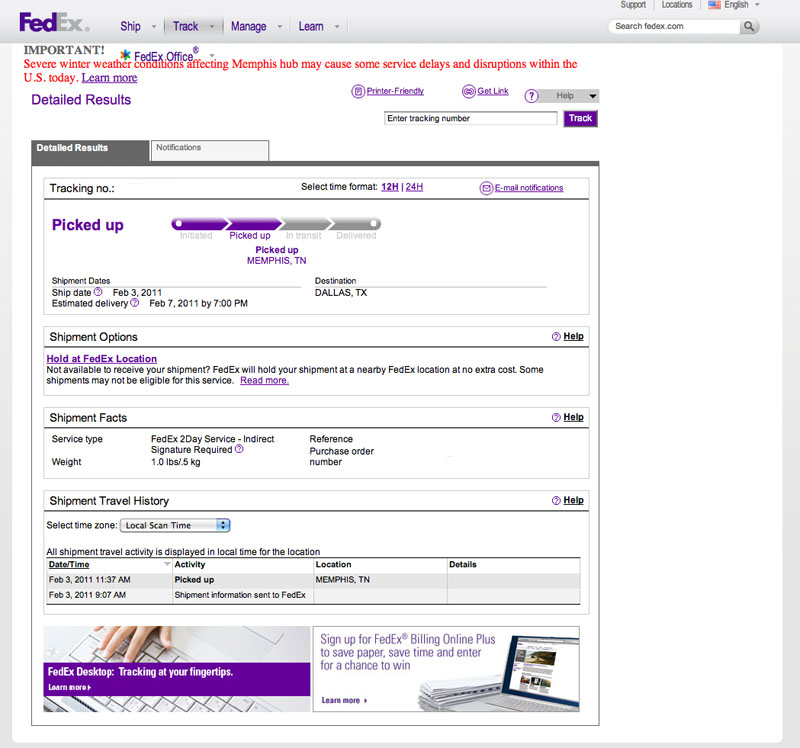Open the Manage menu
Viewport: 800px width, 748px height.
pos(248,27)
